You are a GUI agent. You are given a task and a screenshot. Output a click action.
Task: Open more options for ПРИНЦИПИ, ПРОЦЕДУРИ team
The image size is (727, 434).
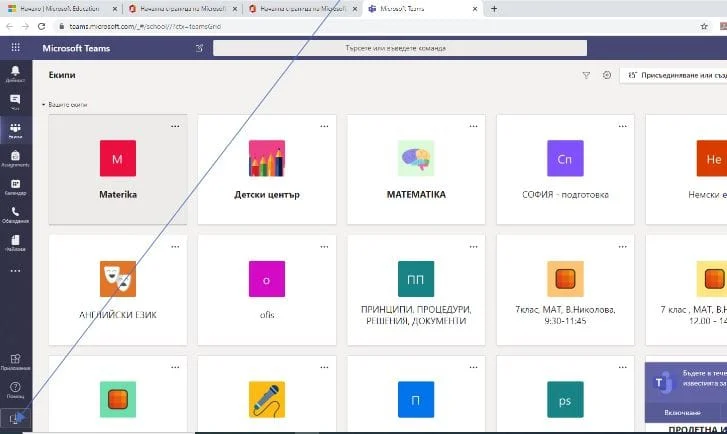473,247
